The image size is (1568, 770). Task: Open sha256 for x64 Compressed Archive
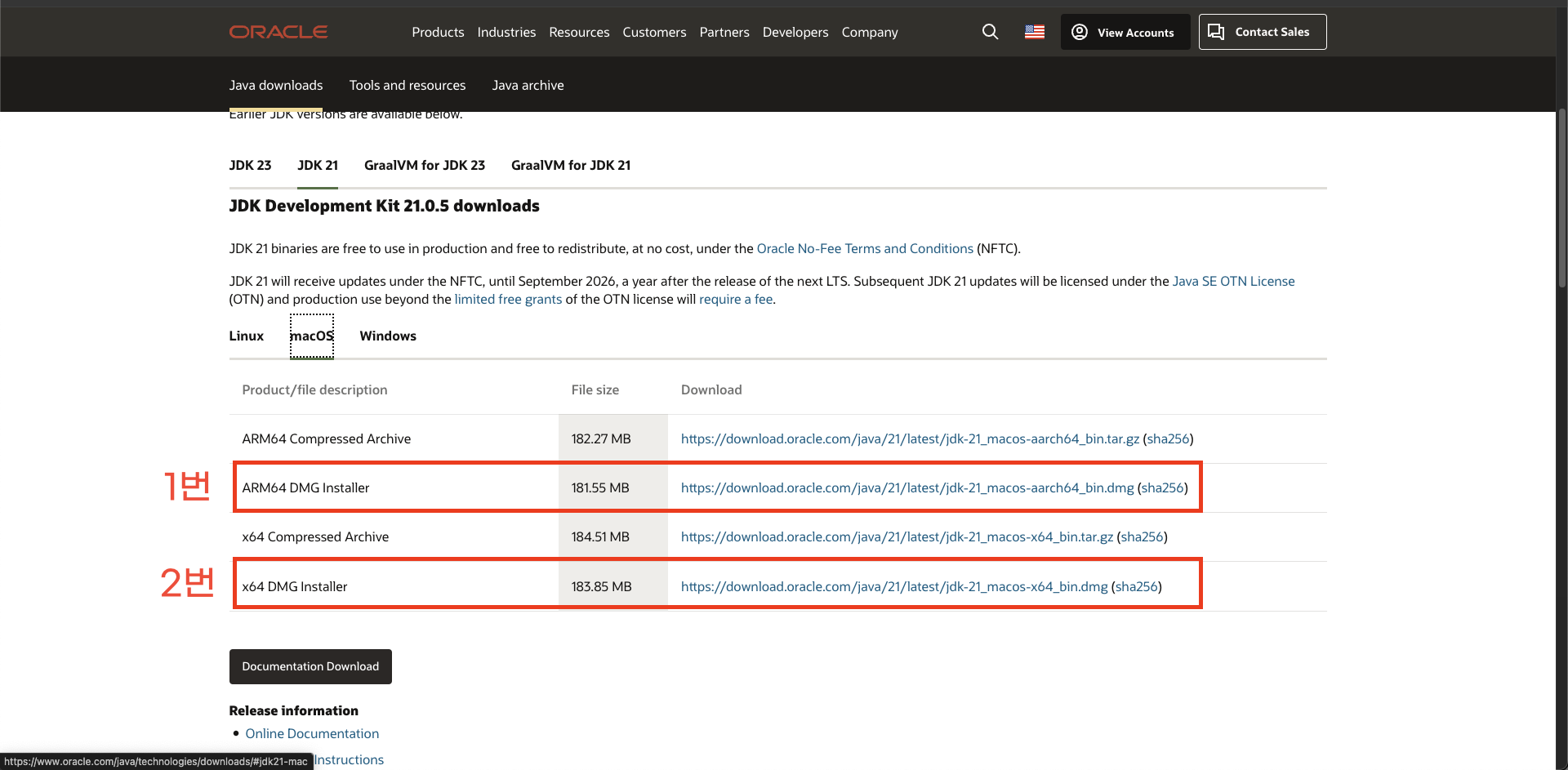pos(1143,536)
